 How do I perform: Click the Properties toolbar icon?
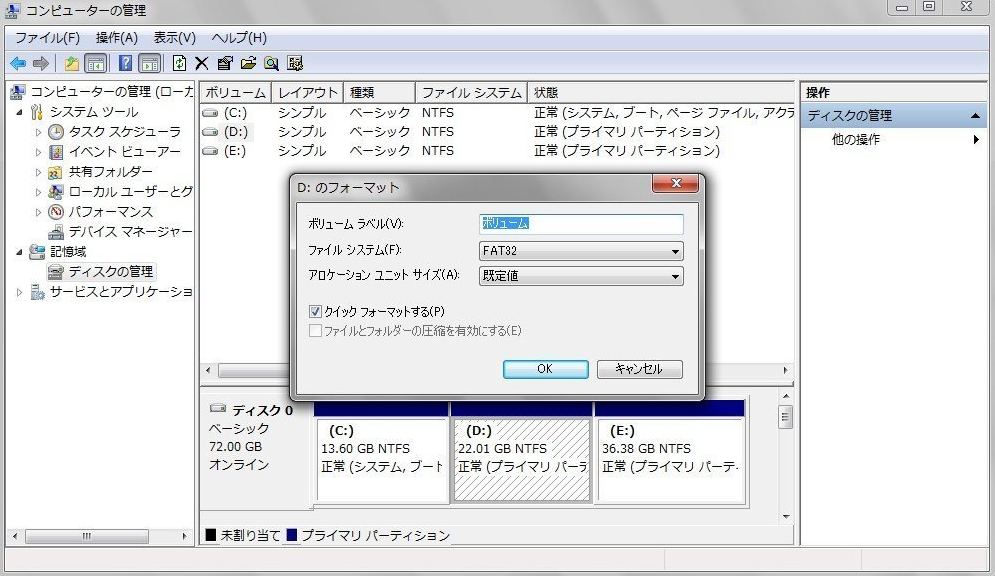coord(225,63)
